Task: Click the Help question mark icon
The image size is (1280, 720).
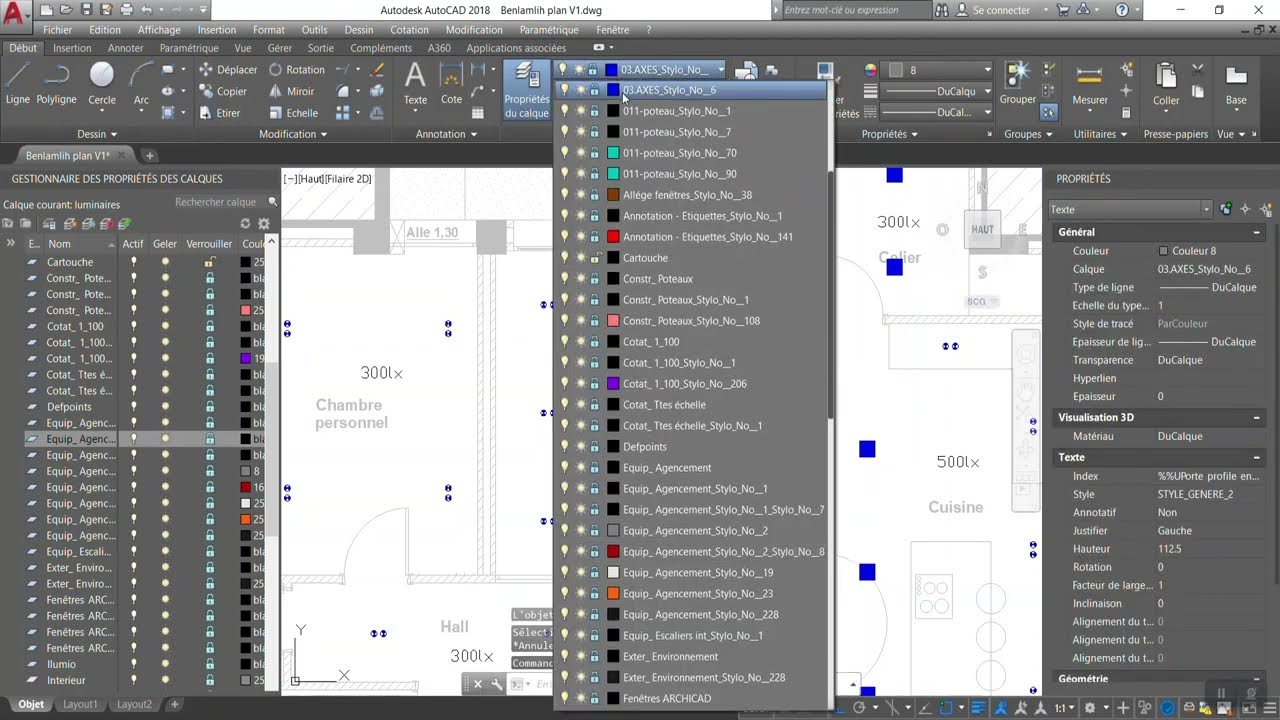Action: click(1122, 10)
